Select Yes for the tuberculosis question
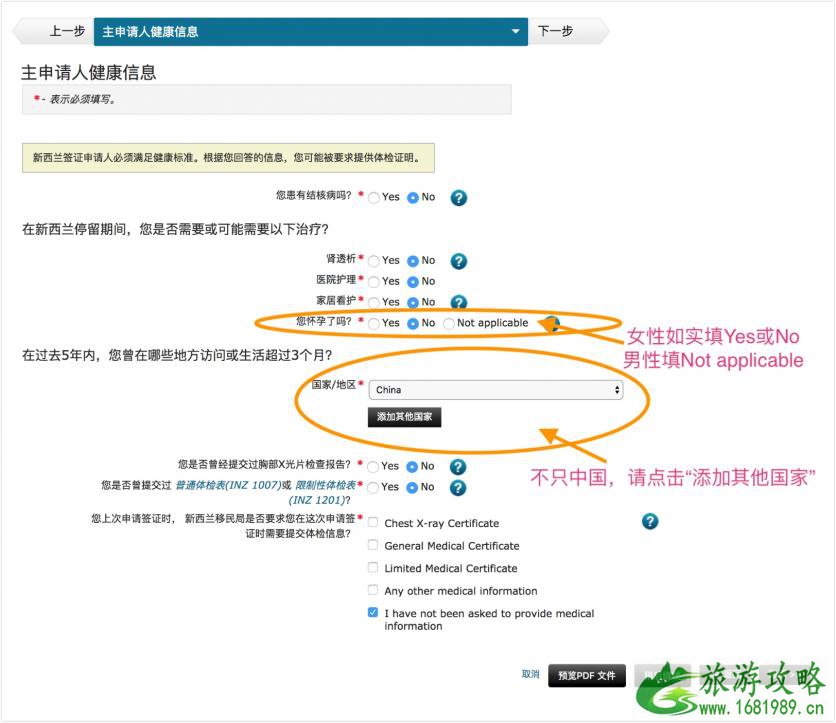Image resolution: width=836 pixels, height=723 pixels. pyautogui.click(x=373, y=197)
